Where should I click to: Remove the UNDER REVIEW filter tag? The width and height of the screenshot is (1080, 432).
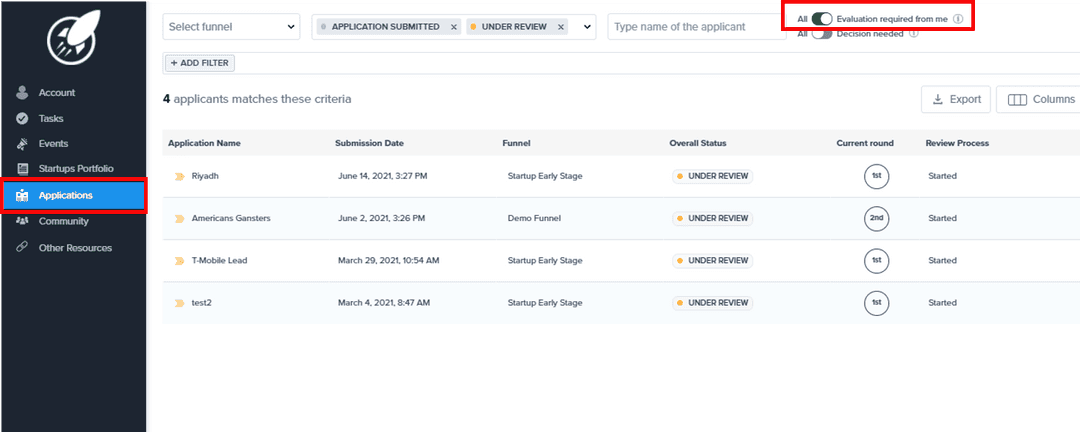[x=561, y=27]
